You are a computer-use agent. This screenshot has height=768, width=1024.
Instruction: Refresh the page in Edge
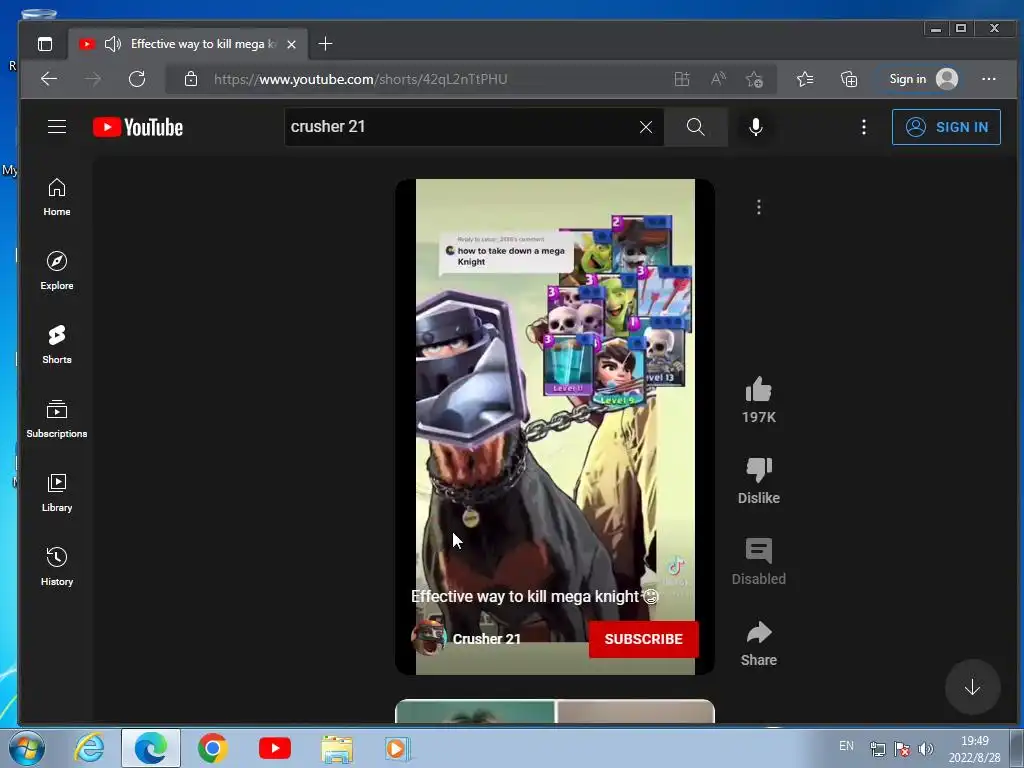(x=137, y=79)
